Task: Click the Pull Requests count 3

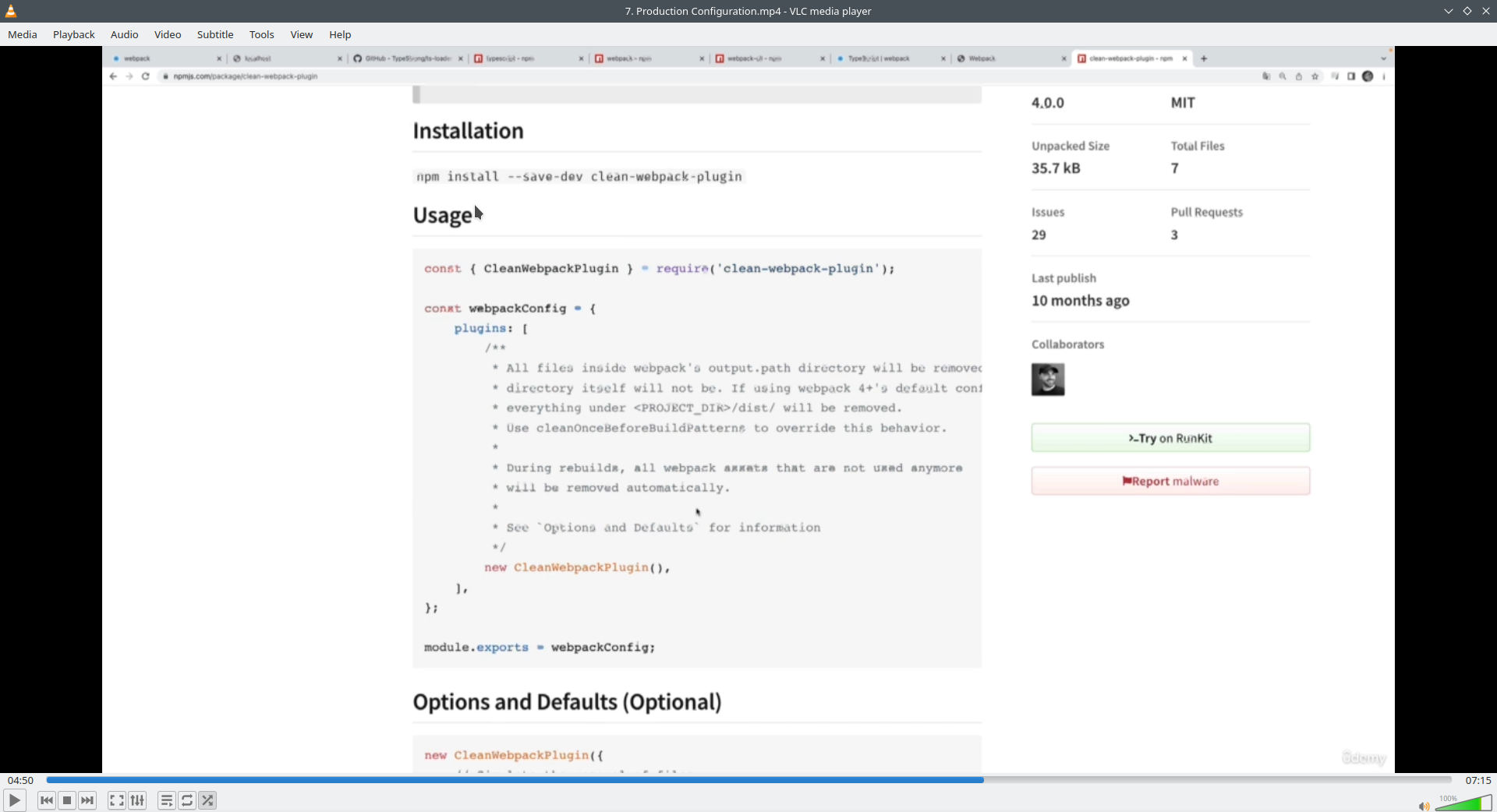Action: 1174,235
